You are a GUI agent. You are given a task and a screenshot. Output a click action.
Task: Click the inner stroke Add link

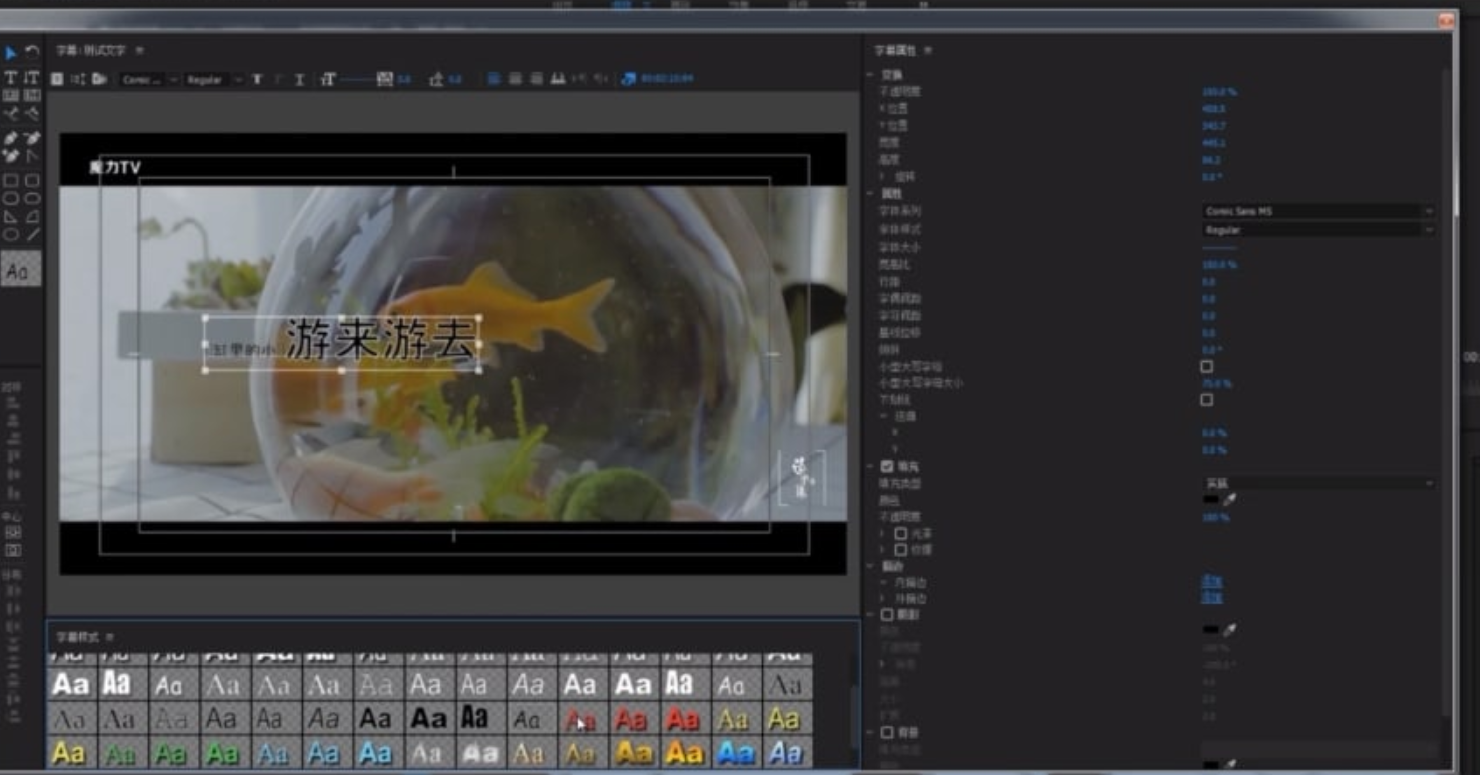click(1211, 581)
